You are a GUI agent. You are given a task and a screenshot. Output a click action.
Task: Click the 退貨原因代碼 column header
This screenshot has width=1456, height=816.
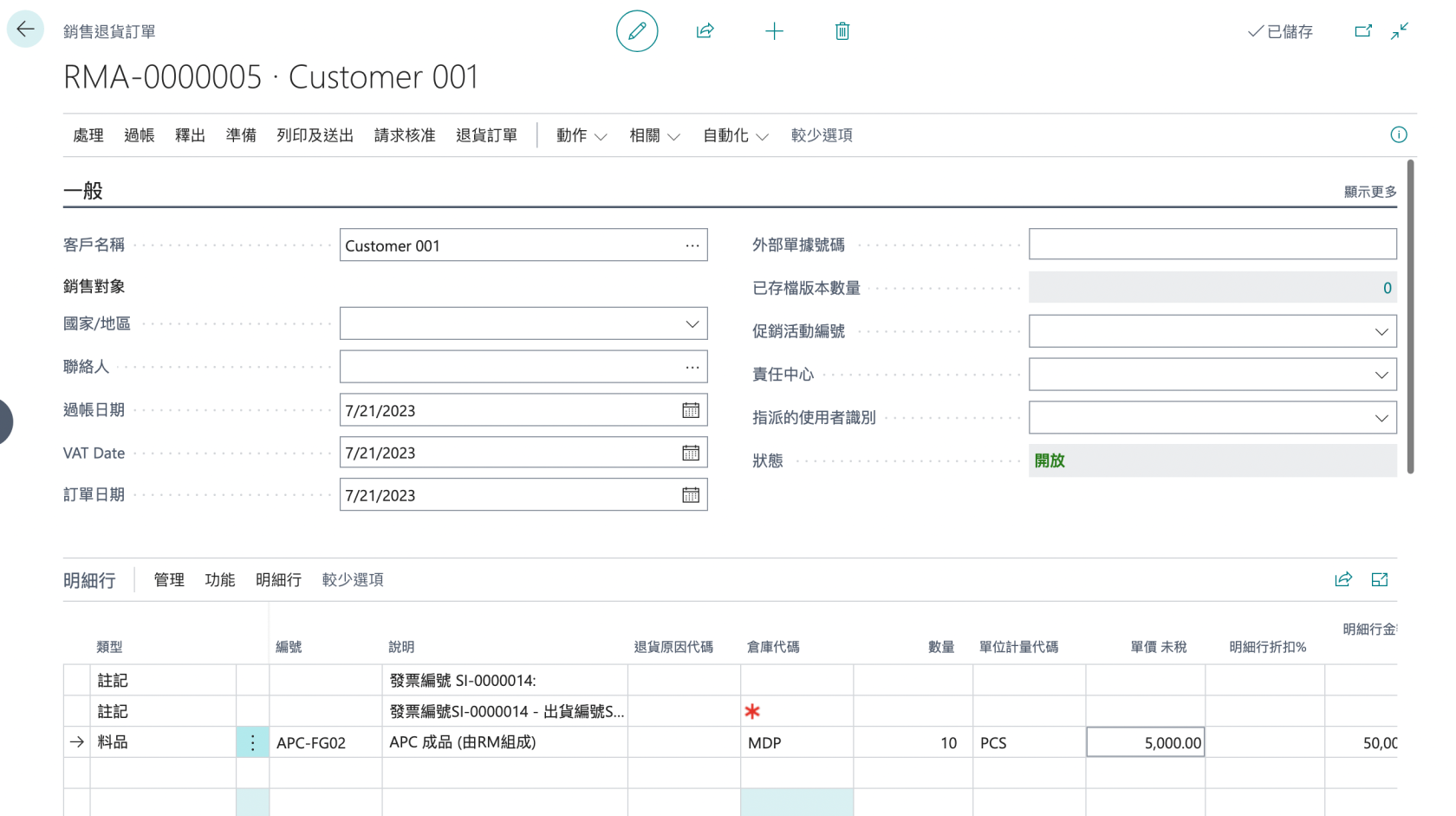point(673,647)
